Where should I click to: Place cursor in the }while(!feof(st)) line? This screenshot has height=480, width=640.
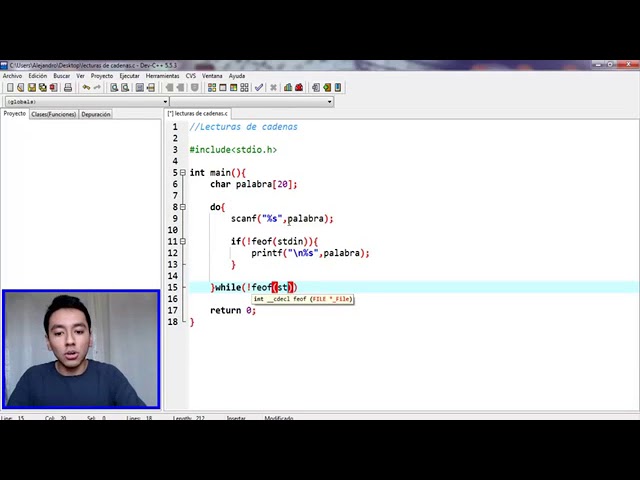(254, 287)
